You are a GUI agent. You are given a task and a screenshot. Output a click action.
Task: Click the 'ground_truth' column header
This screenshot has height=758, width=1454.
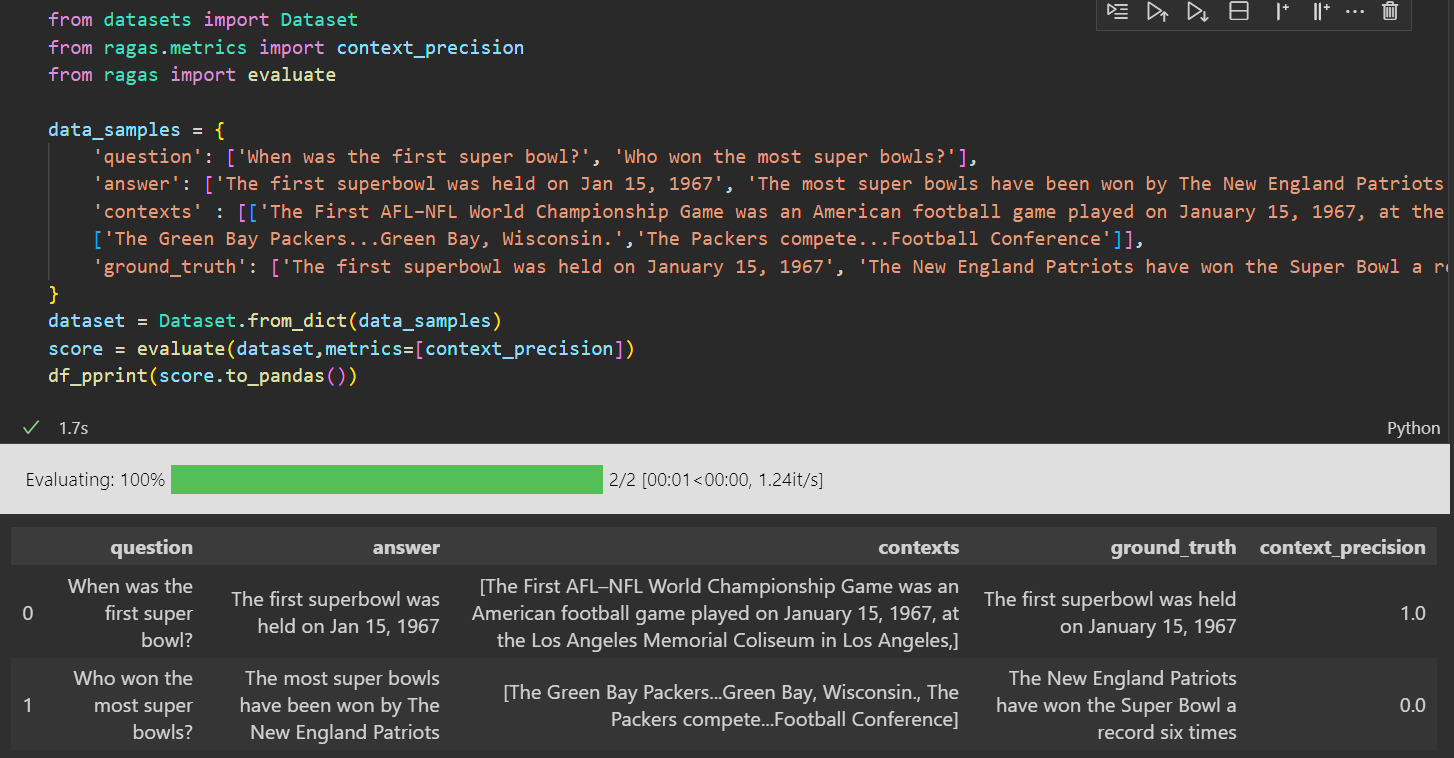pos(1173,547)
